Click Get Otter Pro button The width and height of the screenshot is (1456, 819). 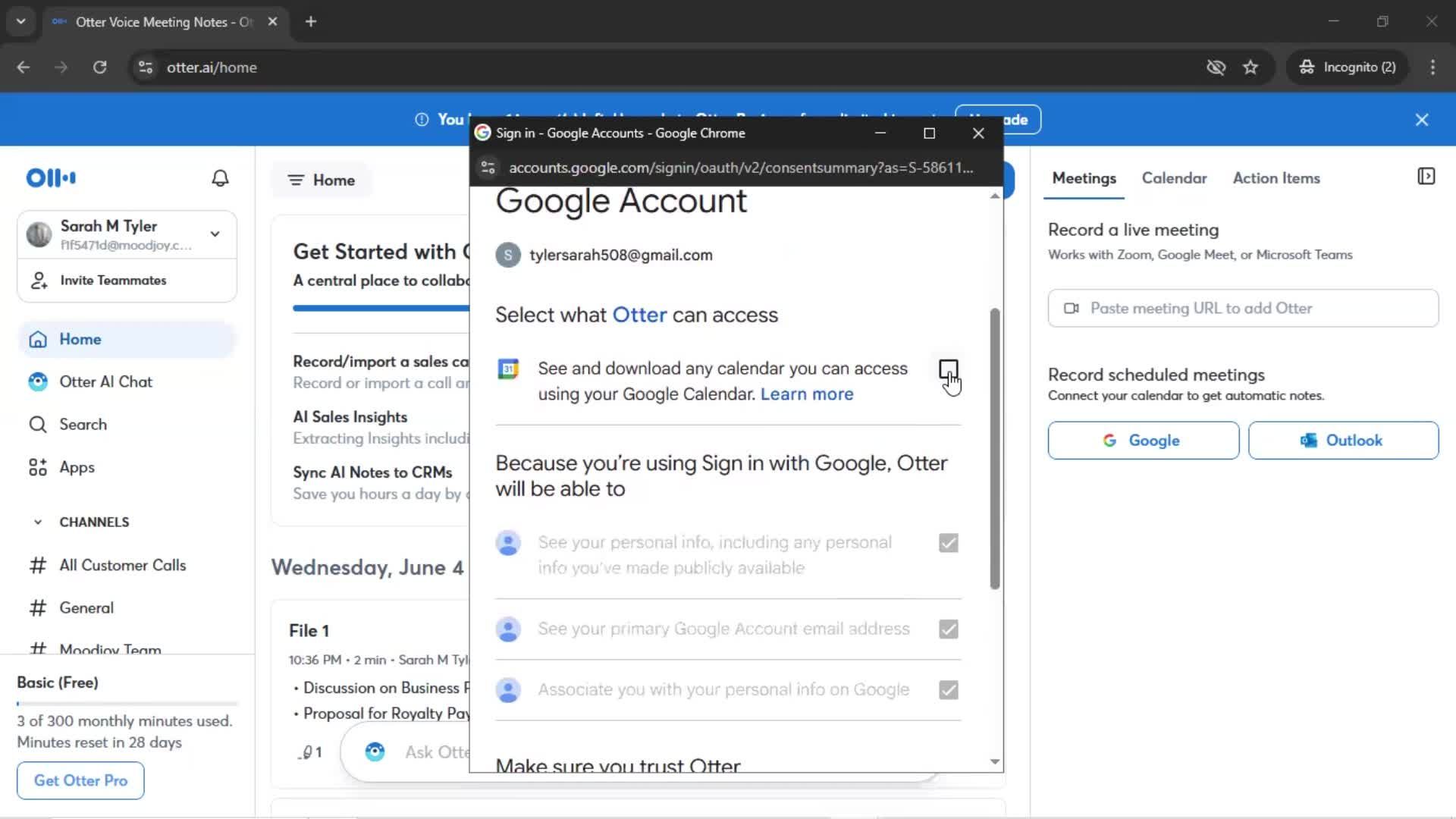80,781
